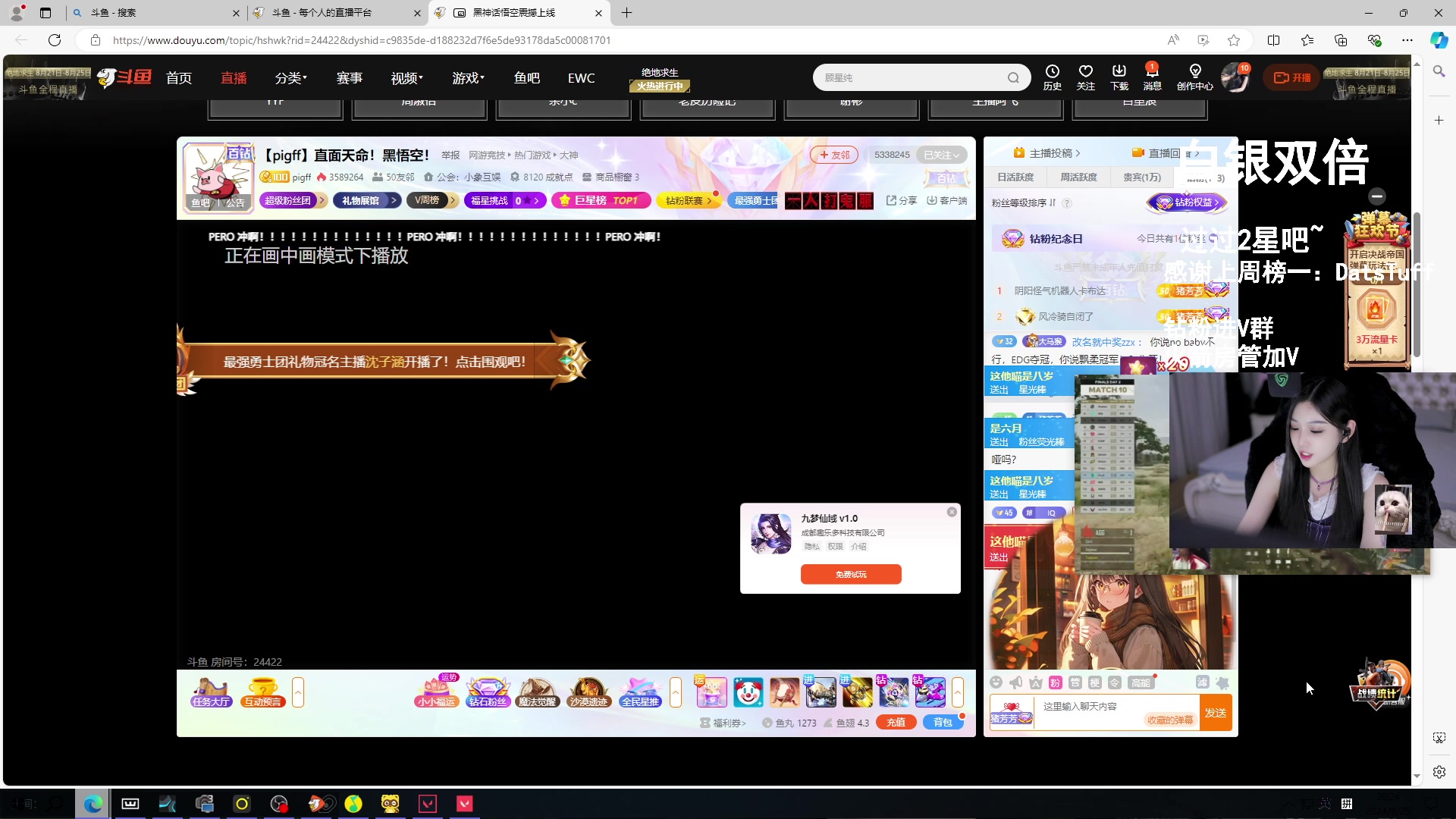1456x819 pixels.
Task: Close the 九梦仙域 ad popup
Action: coord(952,512)
